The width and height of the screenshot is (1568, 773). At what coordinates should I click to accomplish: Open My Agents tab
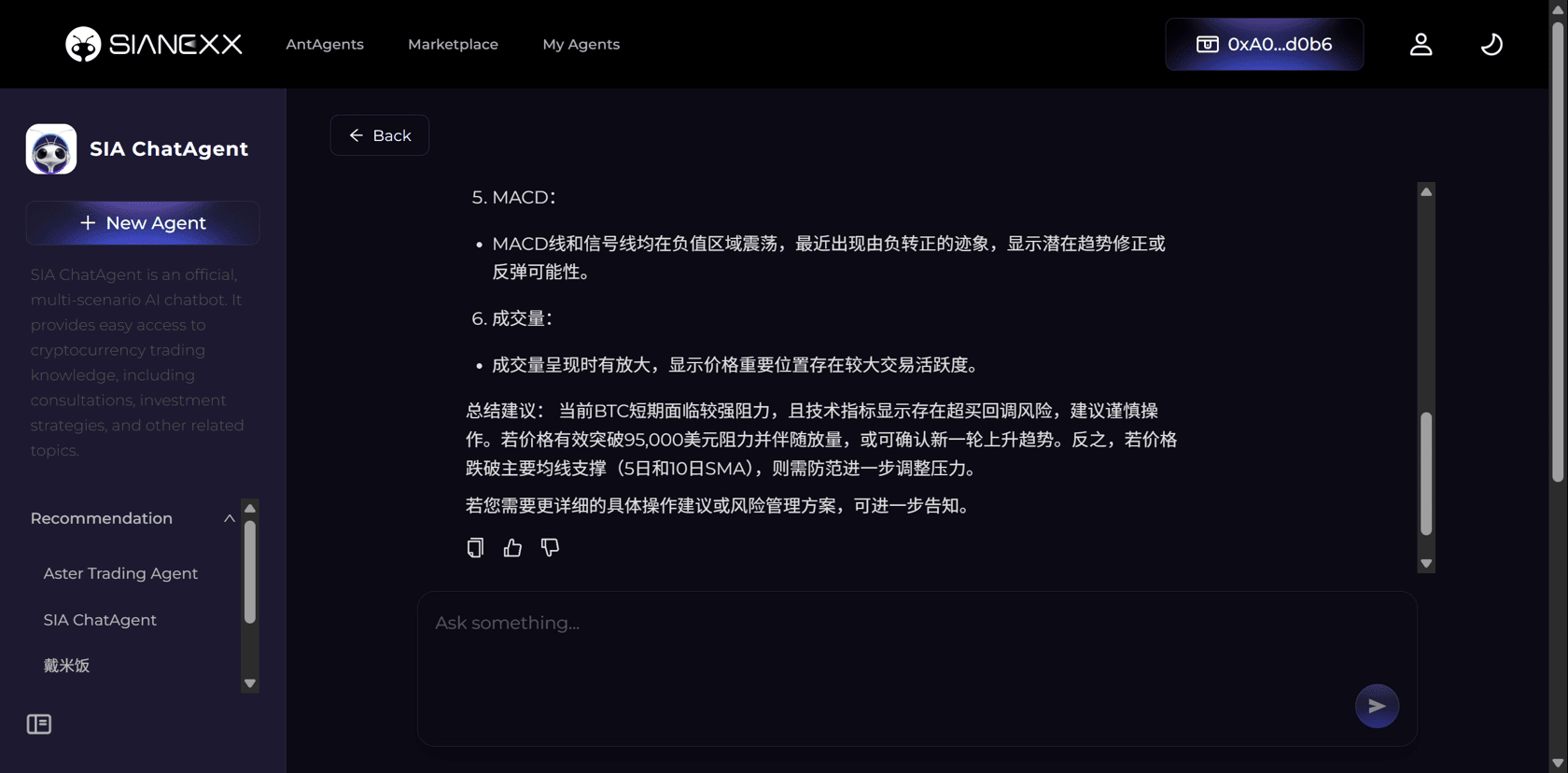[x=581, y=44]
